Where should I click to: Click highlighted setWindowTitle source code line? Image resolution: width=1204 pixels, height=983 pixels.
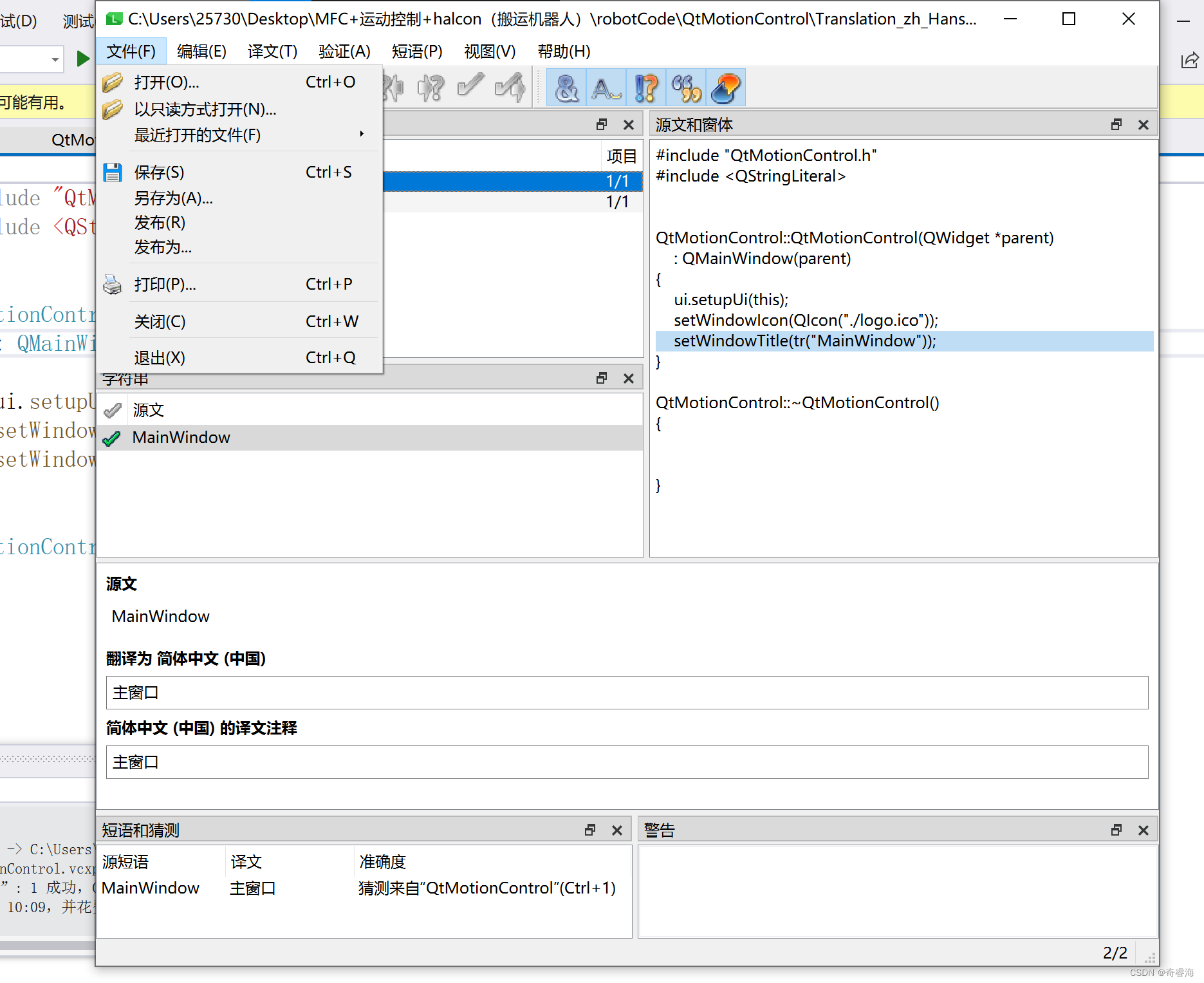pos(904,341)
